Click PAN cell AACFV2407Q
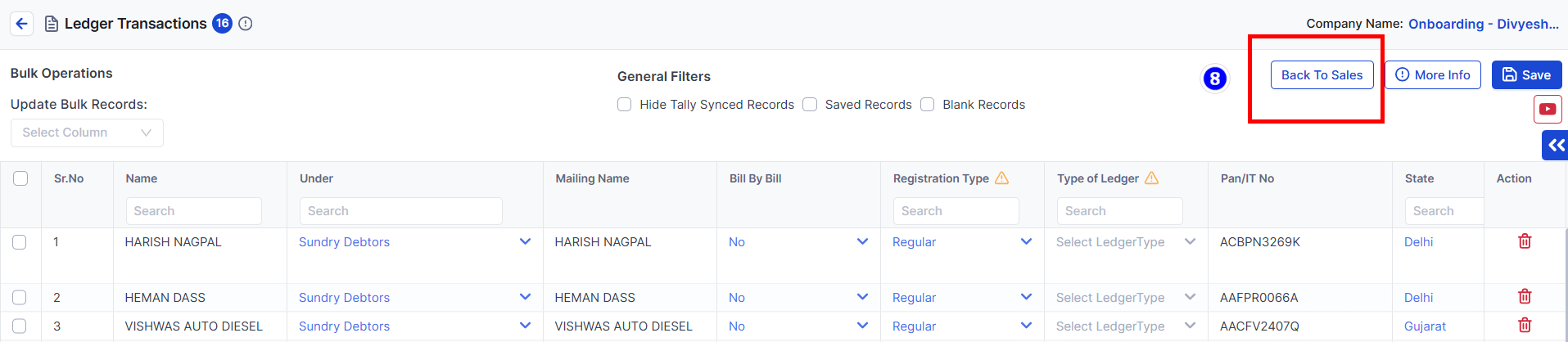 (1259, 326)
